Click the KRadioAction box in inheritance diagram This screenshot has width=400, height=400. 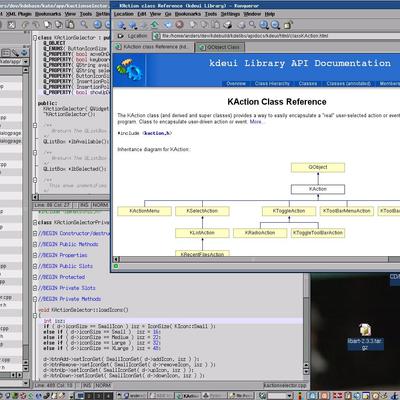point(260,233)
